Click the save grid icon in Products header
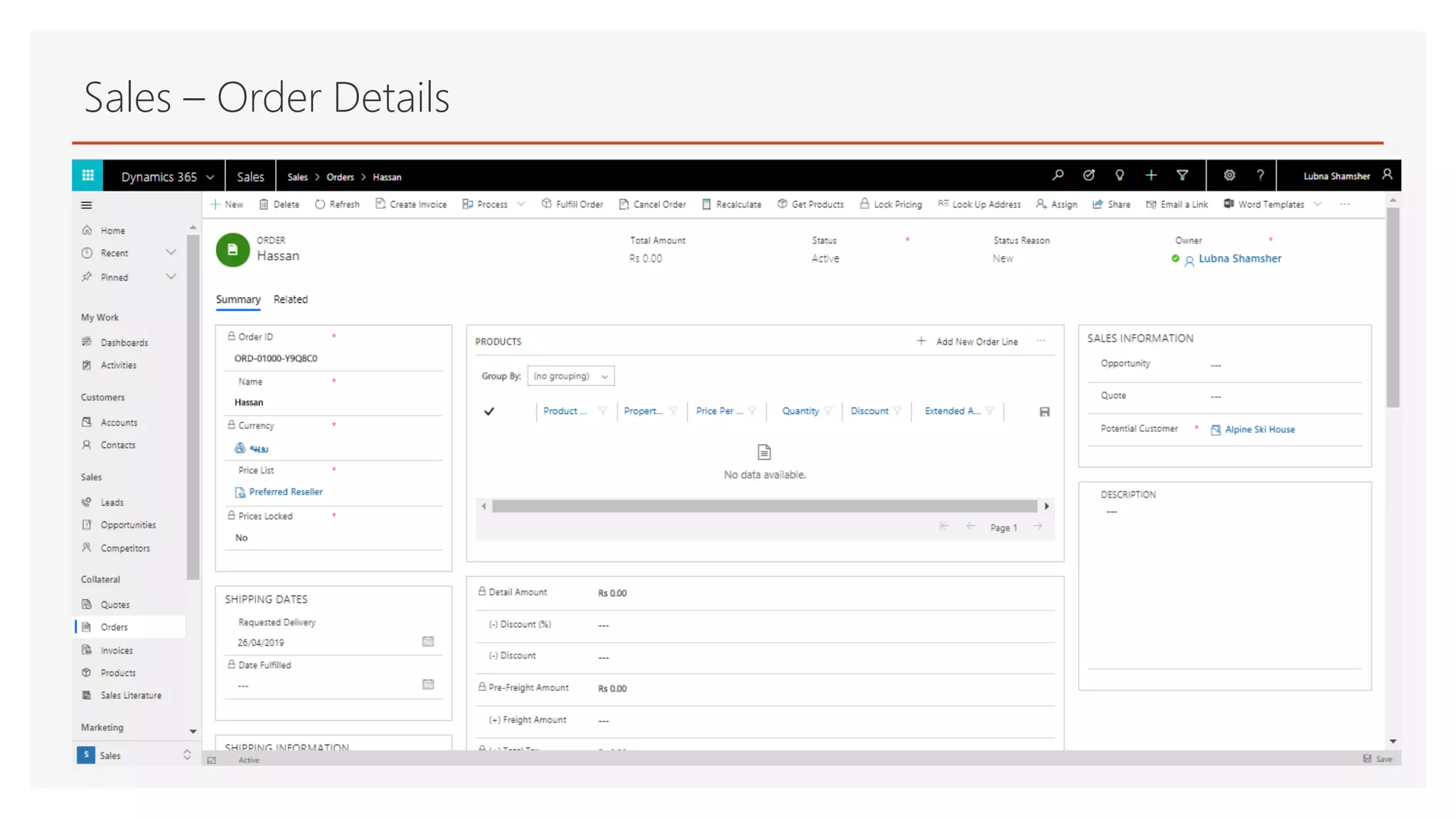The width and height of the screenshot is (1456, 819). pos(1044,412)
